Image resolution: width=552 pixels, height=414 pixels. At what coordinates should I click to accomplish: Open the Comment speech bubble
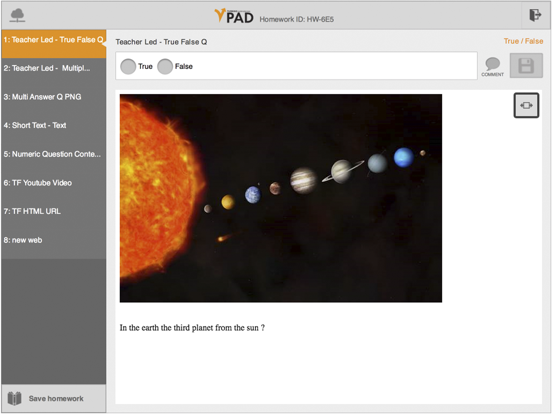[493, 67]
